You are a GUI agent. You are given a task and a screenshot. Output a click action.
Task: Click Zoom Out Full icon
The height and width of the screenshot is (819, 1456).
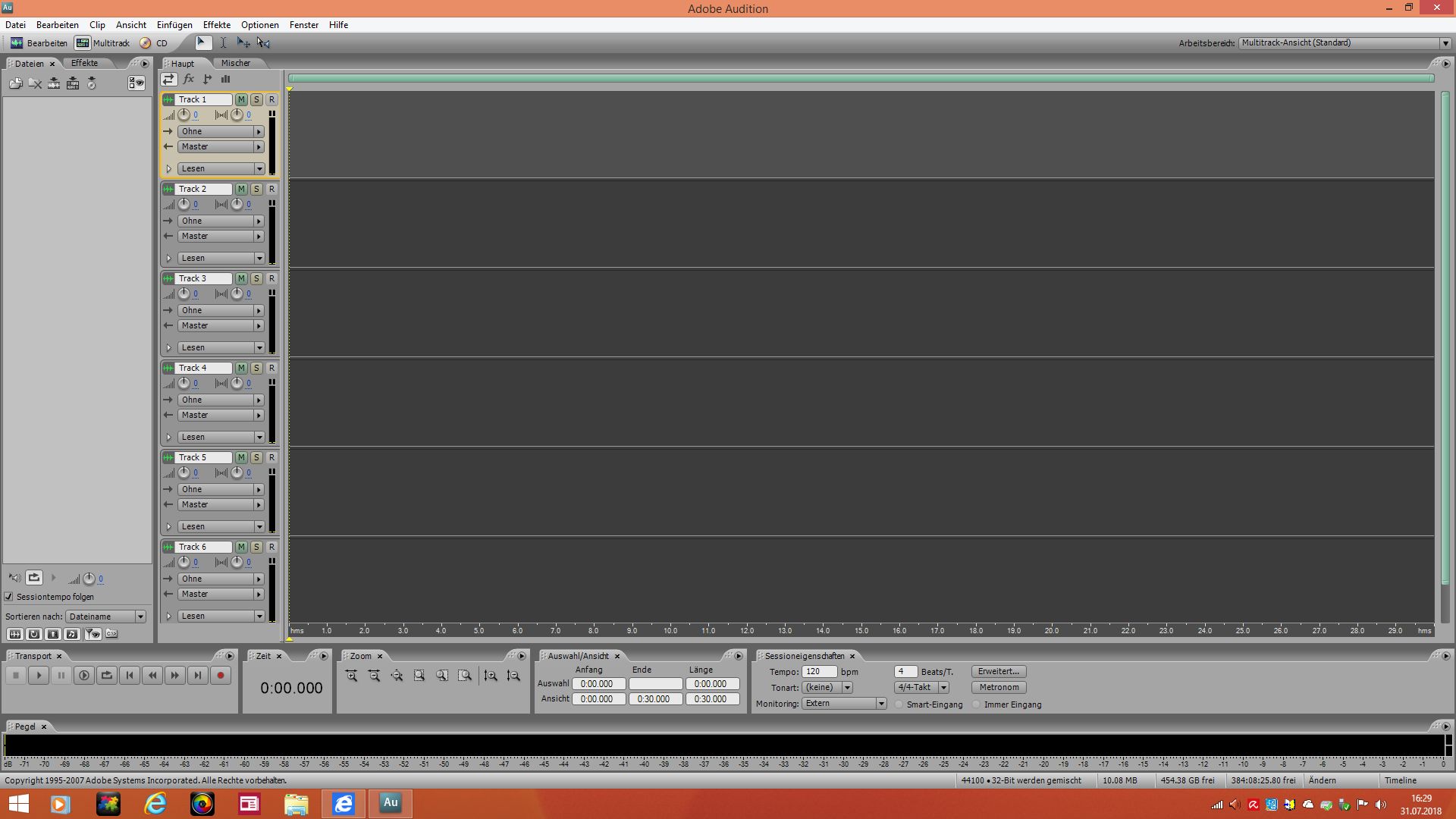tap(397, 675)
